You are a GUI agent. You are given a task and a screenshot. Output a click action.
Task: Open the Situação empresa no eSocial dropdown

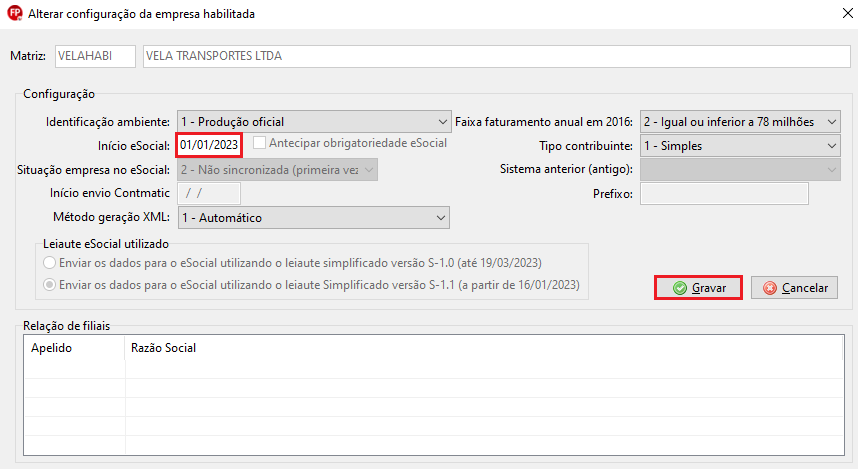point(277,170)
